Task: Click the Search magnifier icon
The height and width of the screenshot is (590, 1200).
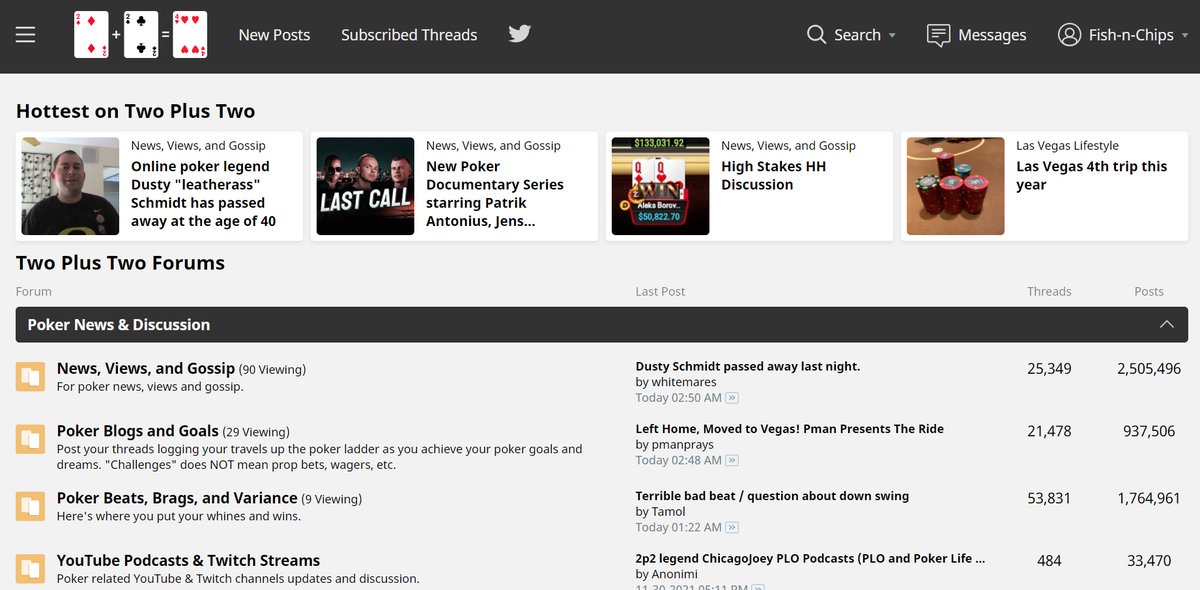Action: coord(817,35)
